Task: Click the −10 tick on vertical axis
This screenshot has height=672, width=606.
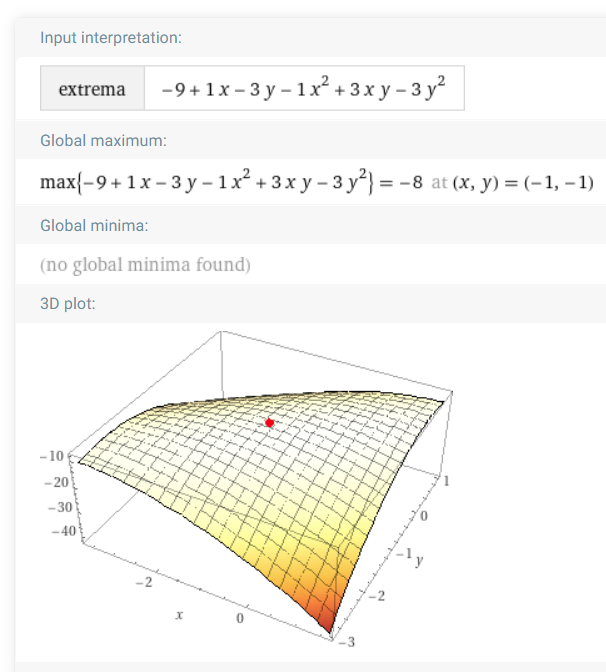Action: 52,456
